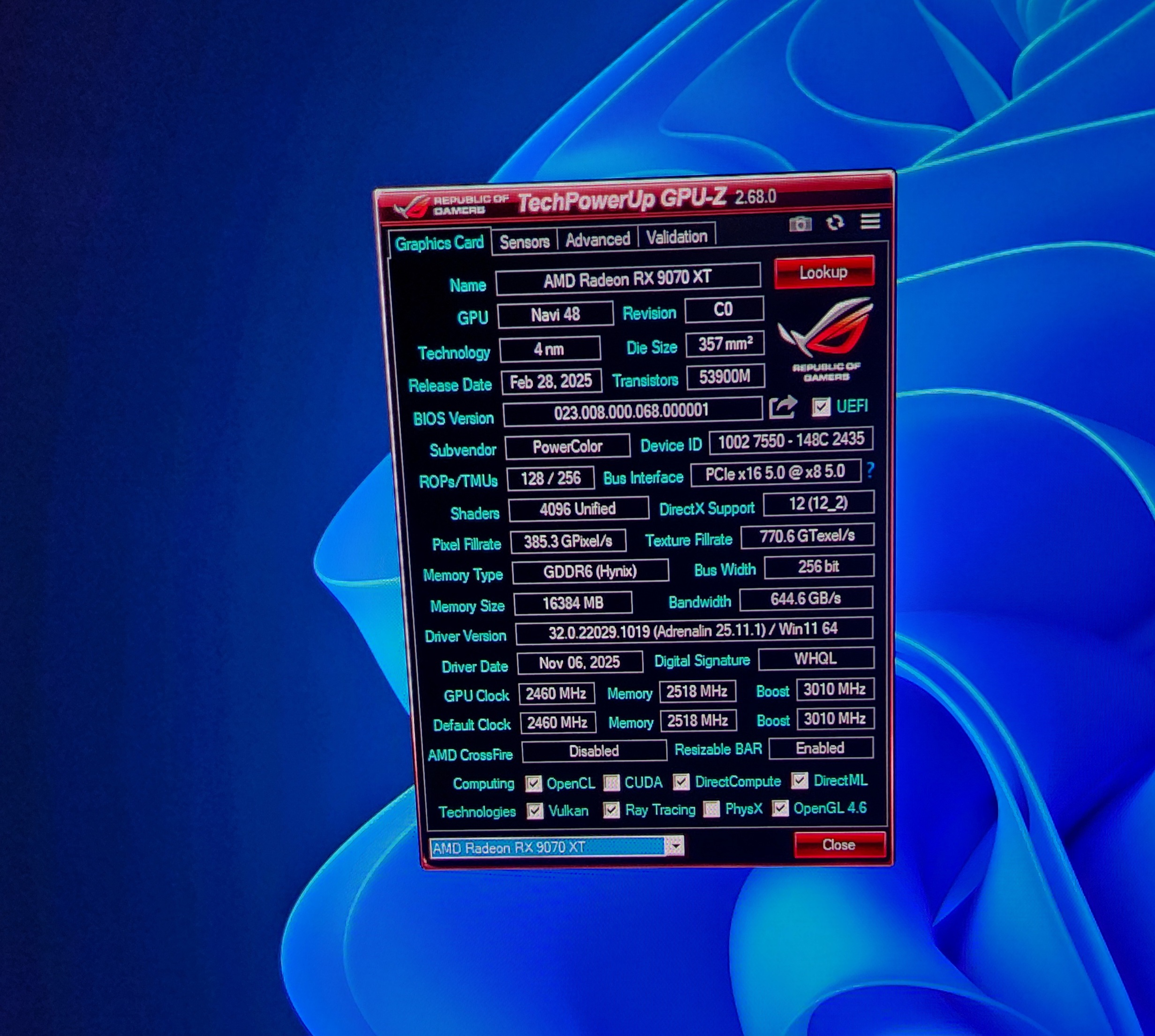
Task: Toggle the Ray Tracing checkbox
Action: [x=611, y=810]
